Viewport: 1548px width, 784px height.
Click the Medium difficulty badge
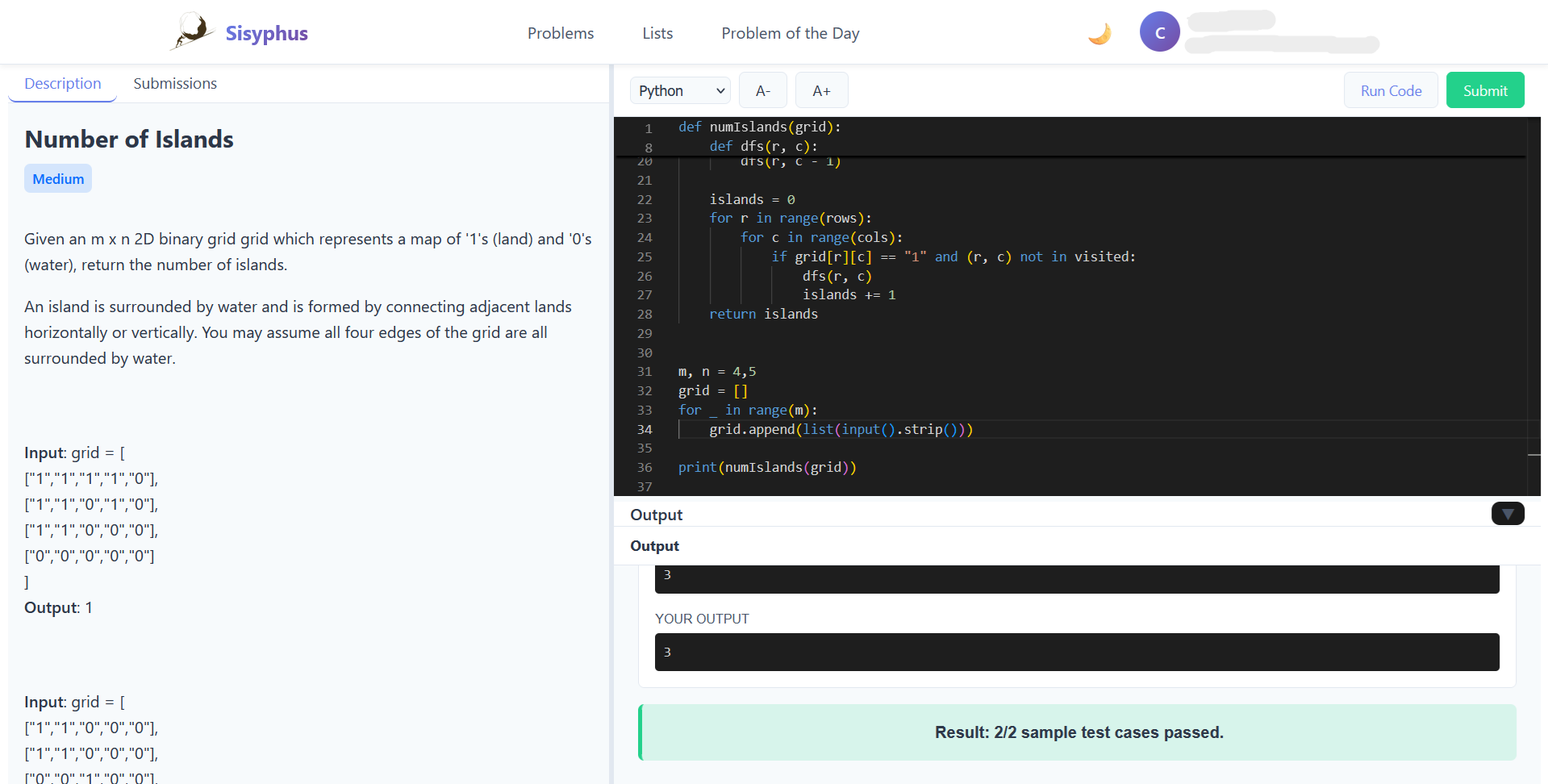pos(58,179)
